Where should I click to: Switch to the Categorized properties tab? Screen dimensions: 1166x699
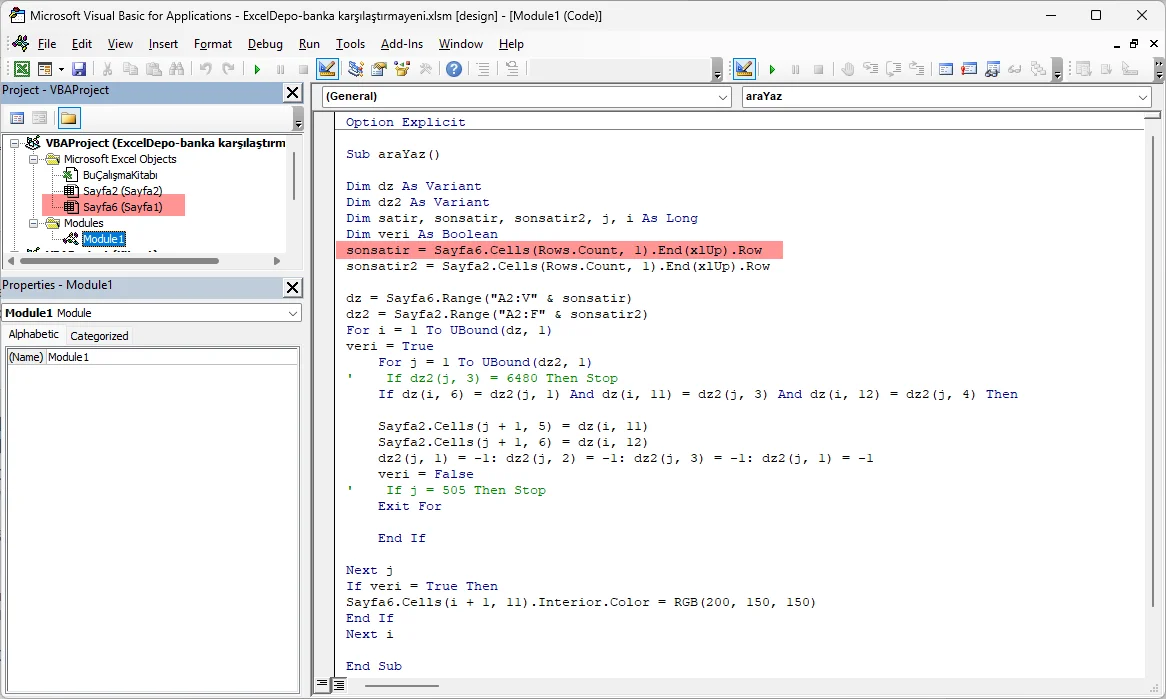(x=99, y=336)
